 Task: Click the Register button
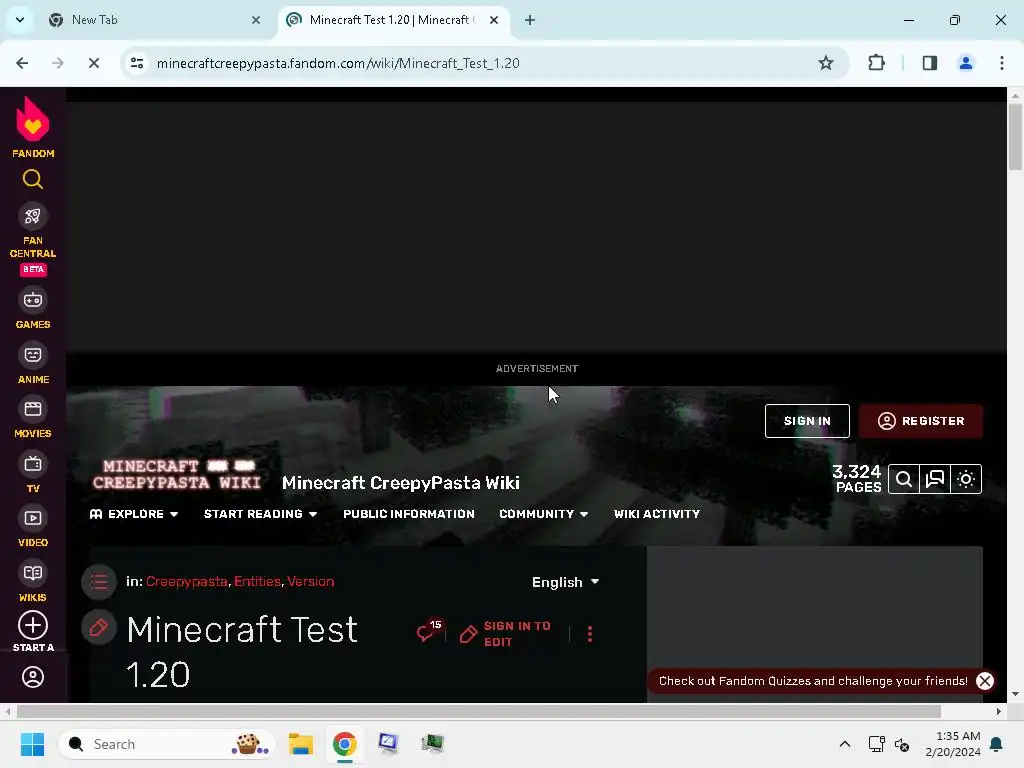tap(921, 421)
